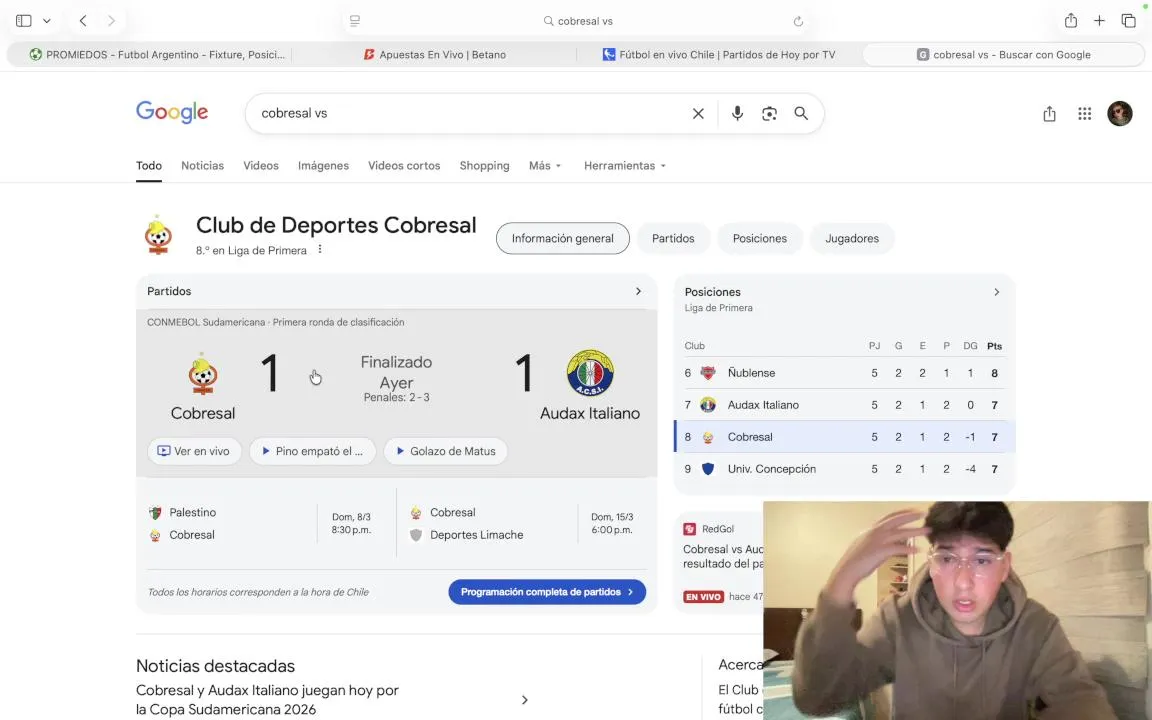Screen dimensions: 1152x720
Task: Add a new tab with the plus icon
Action: 1099,21
